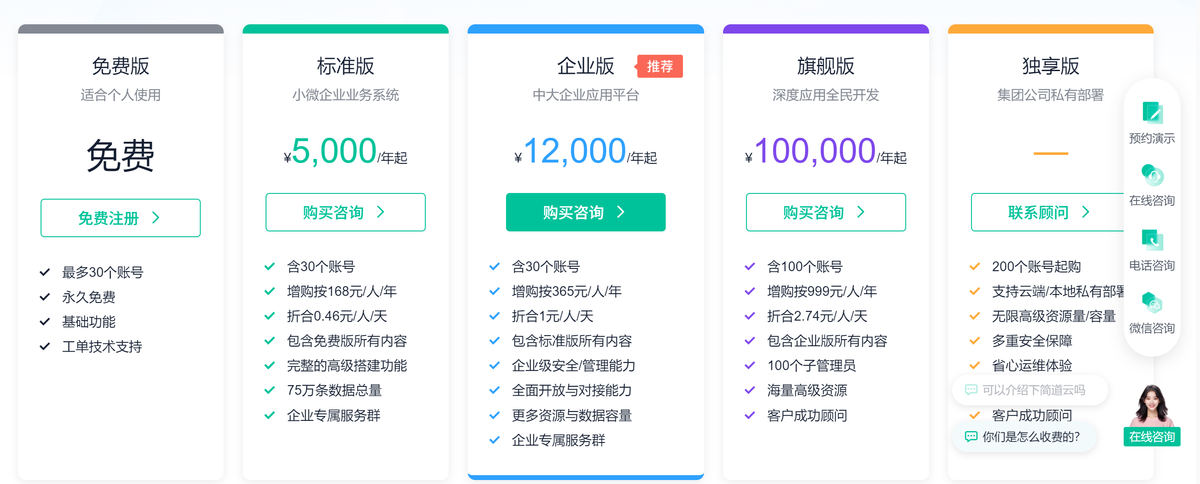Open the 微信咨询 icon in sidebar
This screenshot has width=1200, height=484.
point(1152,302)
